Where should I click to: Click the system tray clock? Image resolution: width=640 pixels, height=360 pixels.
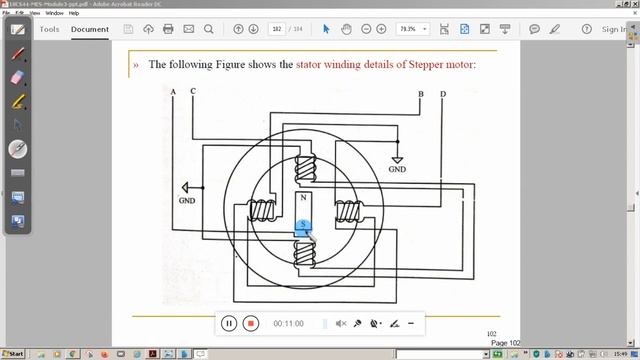tap(620, 354)
